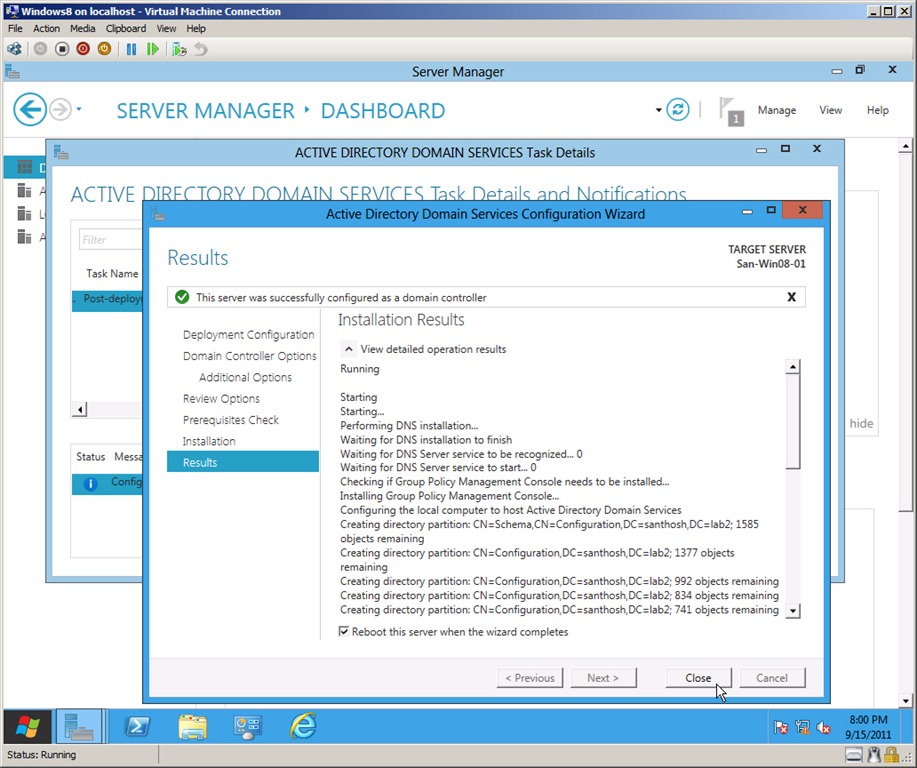Viewport: 917px width, 768px height.
Task: Open the View menu of VM Connection
Action: click(x=166, y=28)
